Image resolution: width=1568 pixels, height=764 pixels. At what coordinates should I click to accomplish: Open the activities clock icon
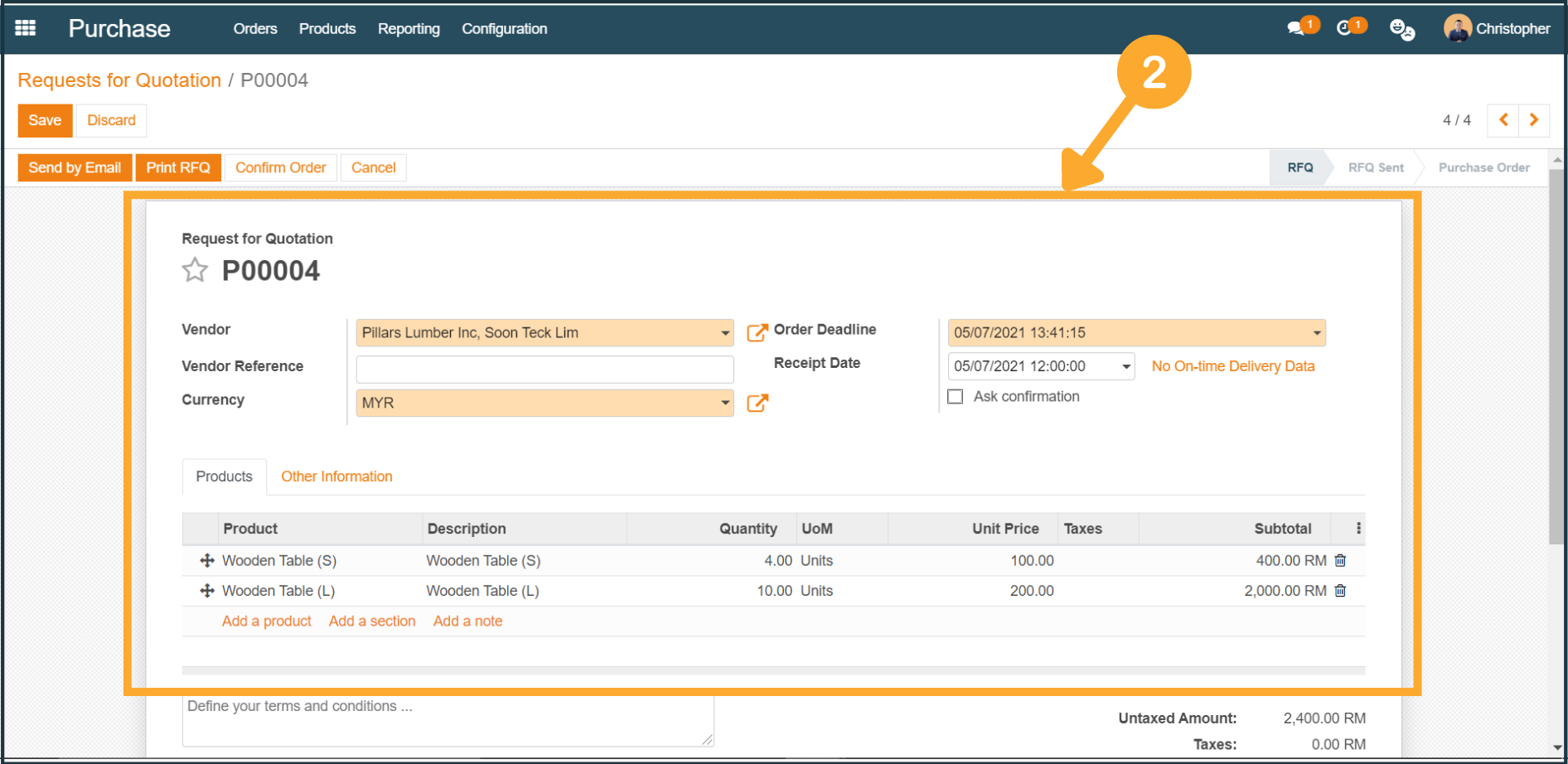[1344, 28]
